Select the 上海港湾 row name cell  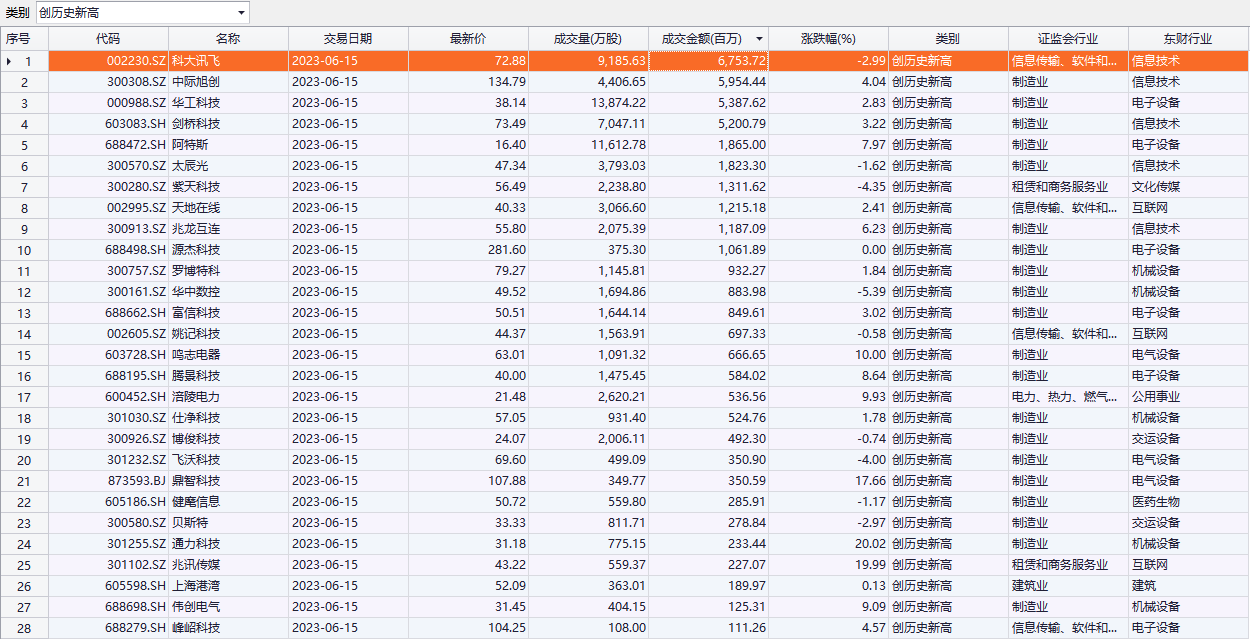click(x=228, y=586)
